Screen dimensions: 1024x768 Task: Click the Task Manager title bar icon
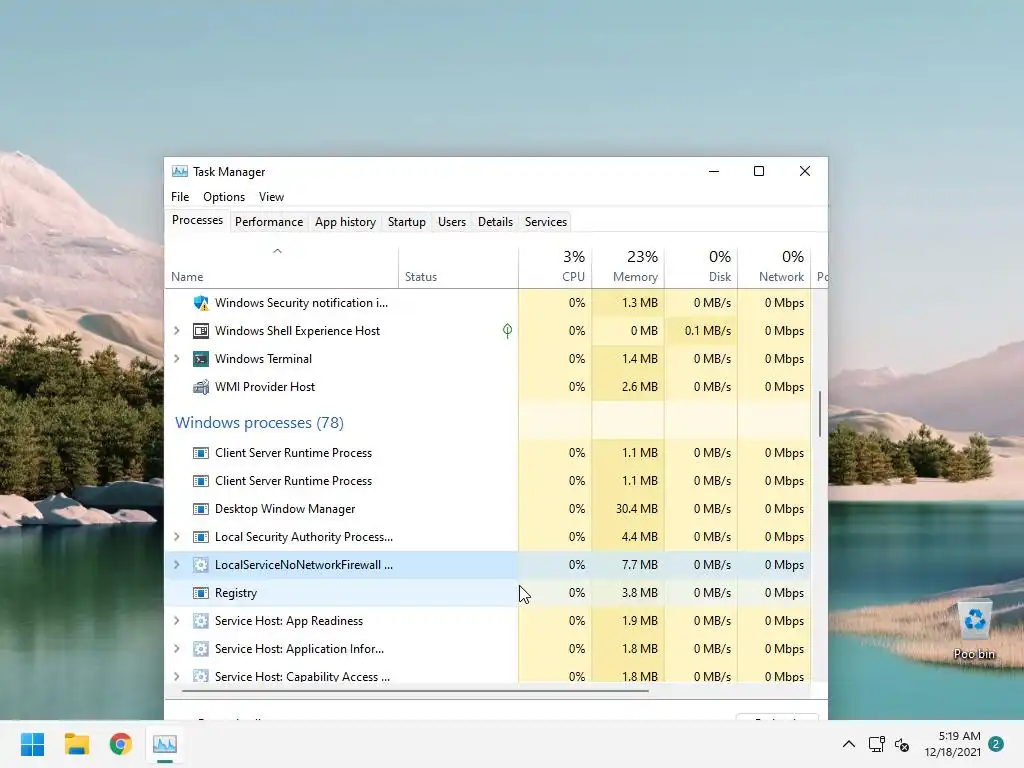(x=180, y=172)
